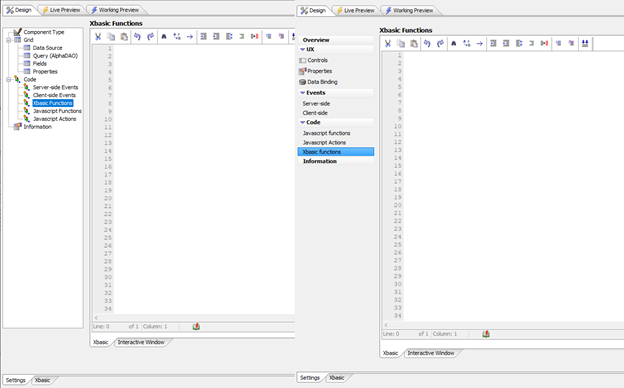
Task: Collapse the UX section chevron in the sidebar
Action: tap(302, 49)
